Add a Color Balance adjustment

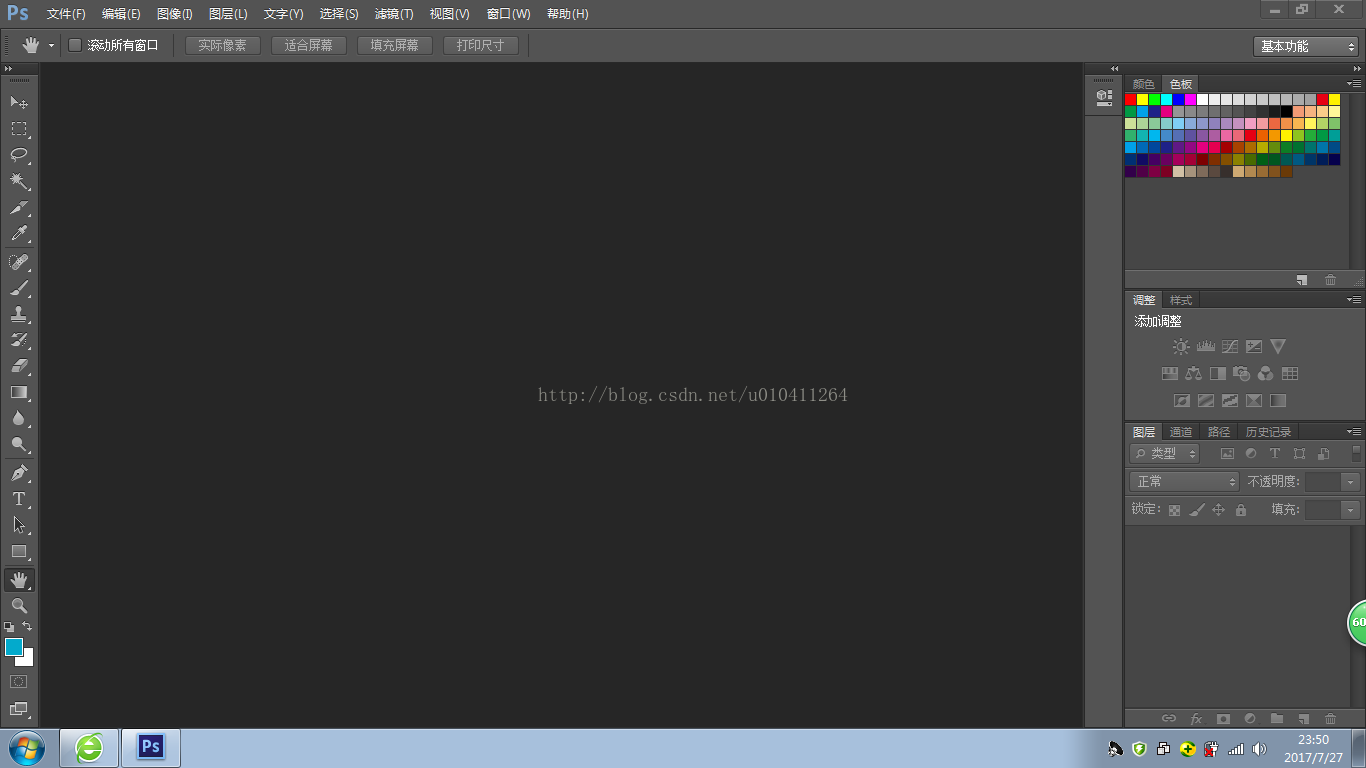1193,374
